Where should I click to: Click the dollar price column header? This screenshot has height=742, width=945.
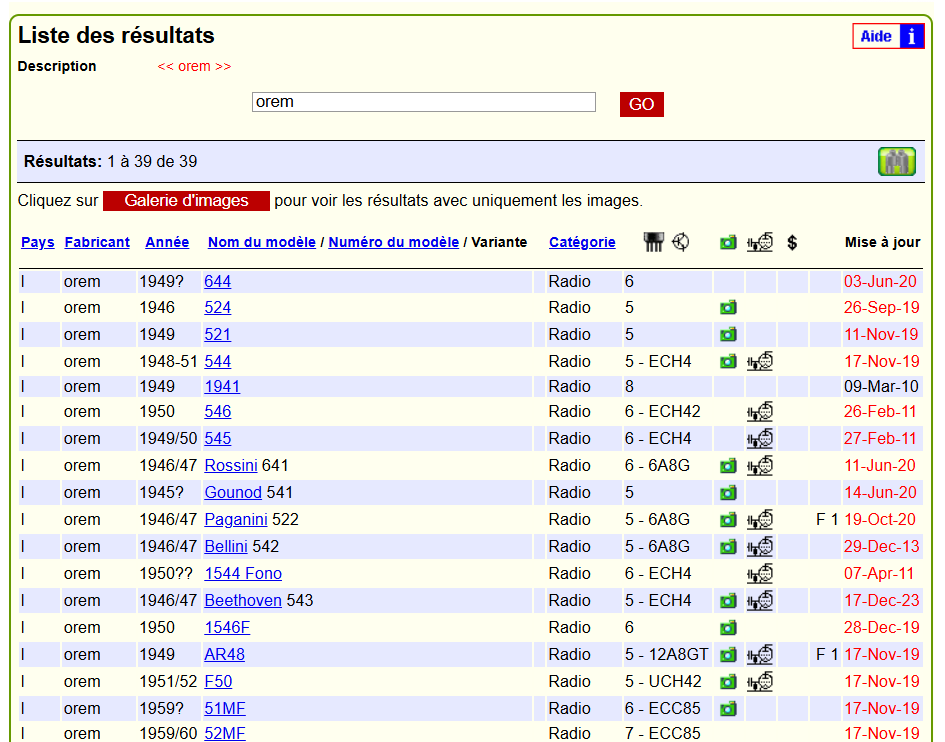793,242
